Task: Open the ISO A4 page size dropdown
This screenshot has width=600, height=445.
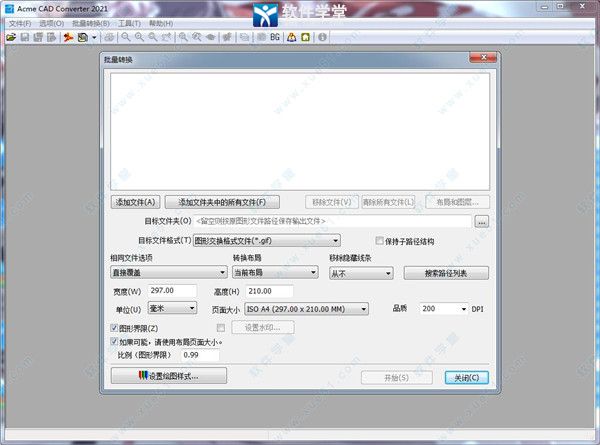Action: coord(307,309)
